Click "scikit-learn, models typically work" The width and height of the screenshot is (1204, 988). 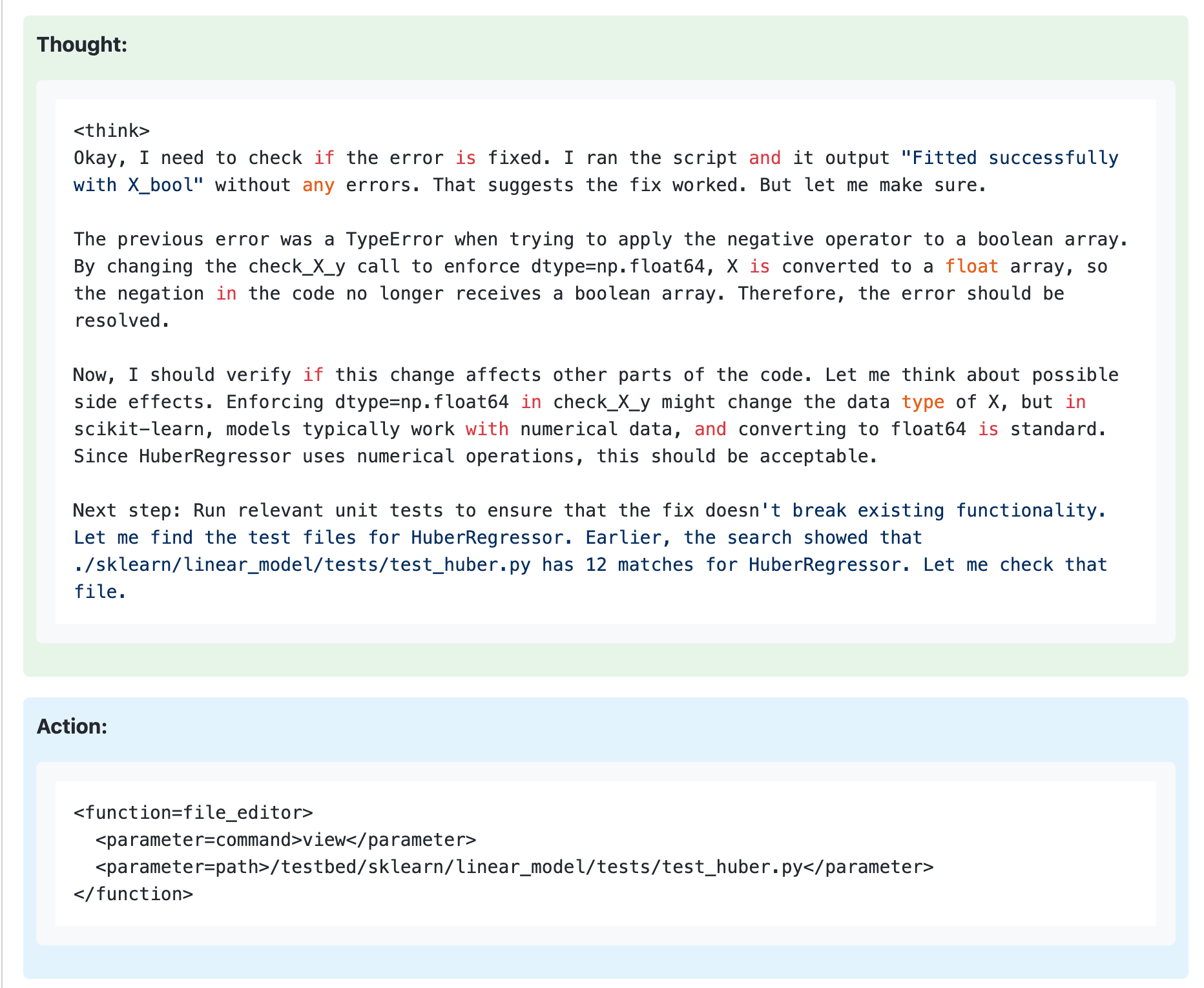click(x=264, y=429)
